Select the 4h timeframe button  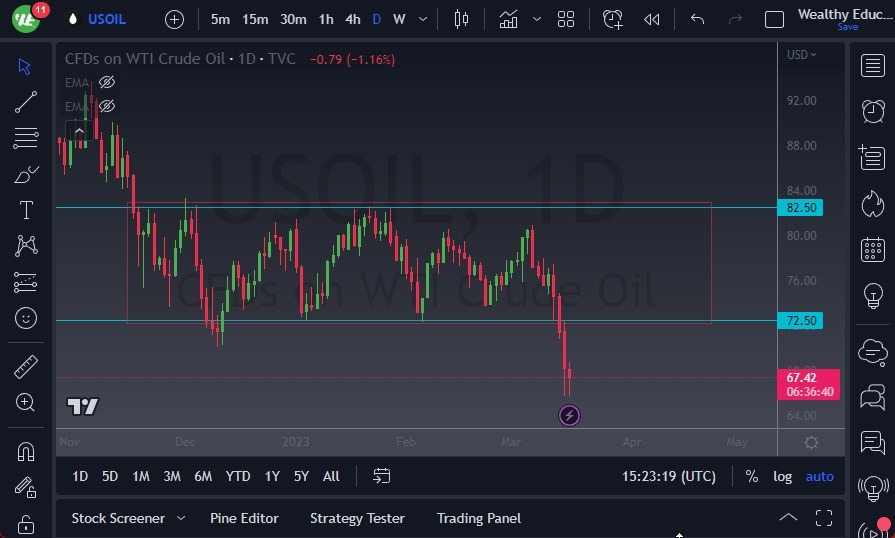click(352, 19)
